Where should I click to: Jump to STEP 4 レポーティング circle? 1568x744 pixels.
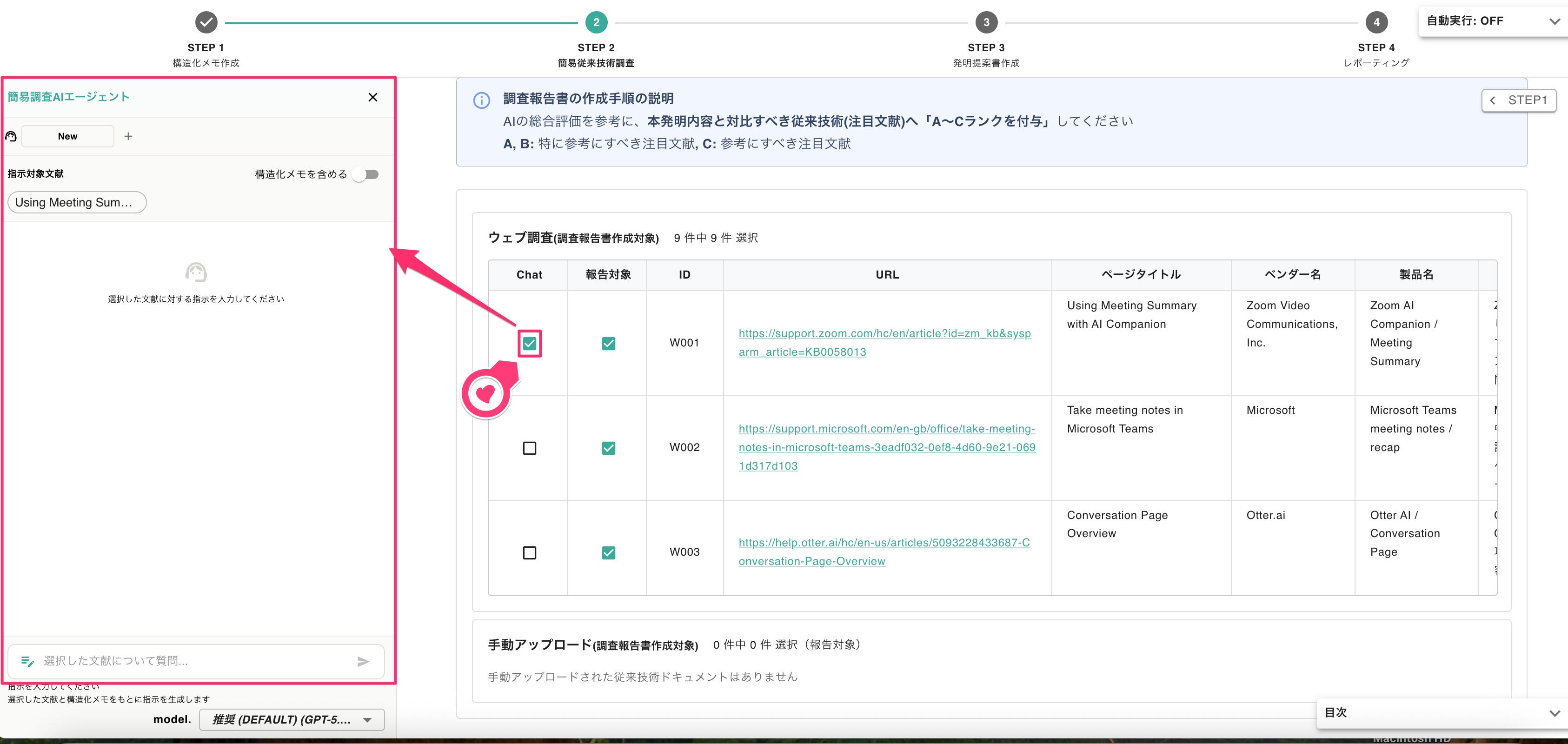(1376, 22)
